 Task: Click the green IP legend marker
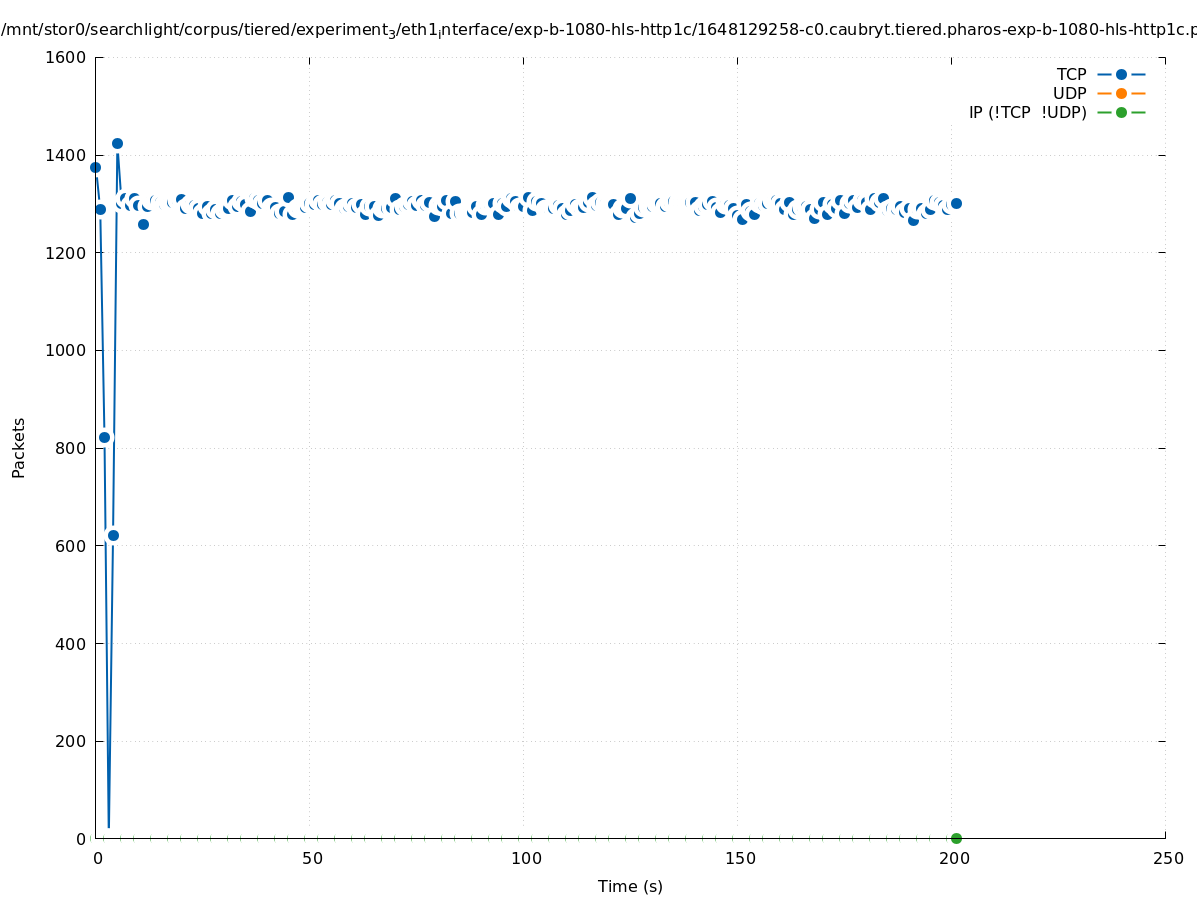[x=1121, y=112]
